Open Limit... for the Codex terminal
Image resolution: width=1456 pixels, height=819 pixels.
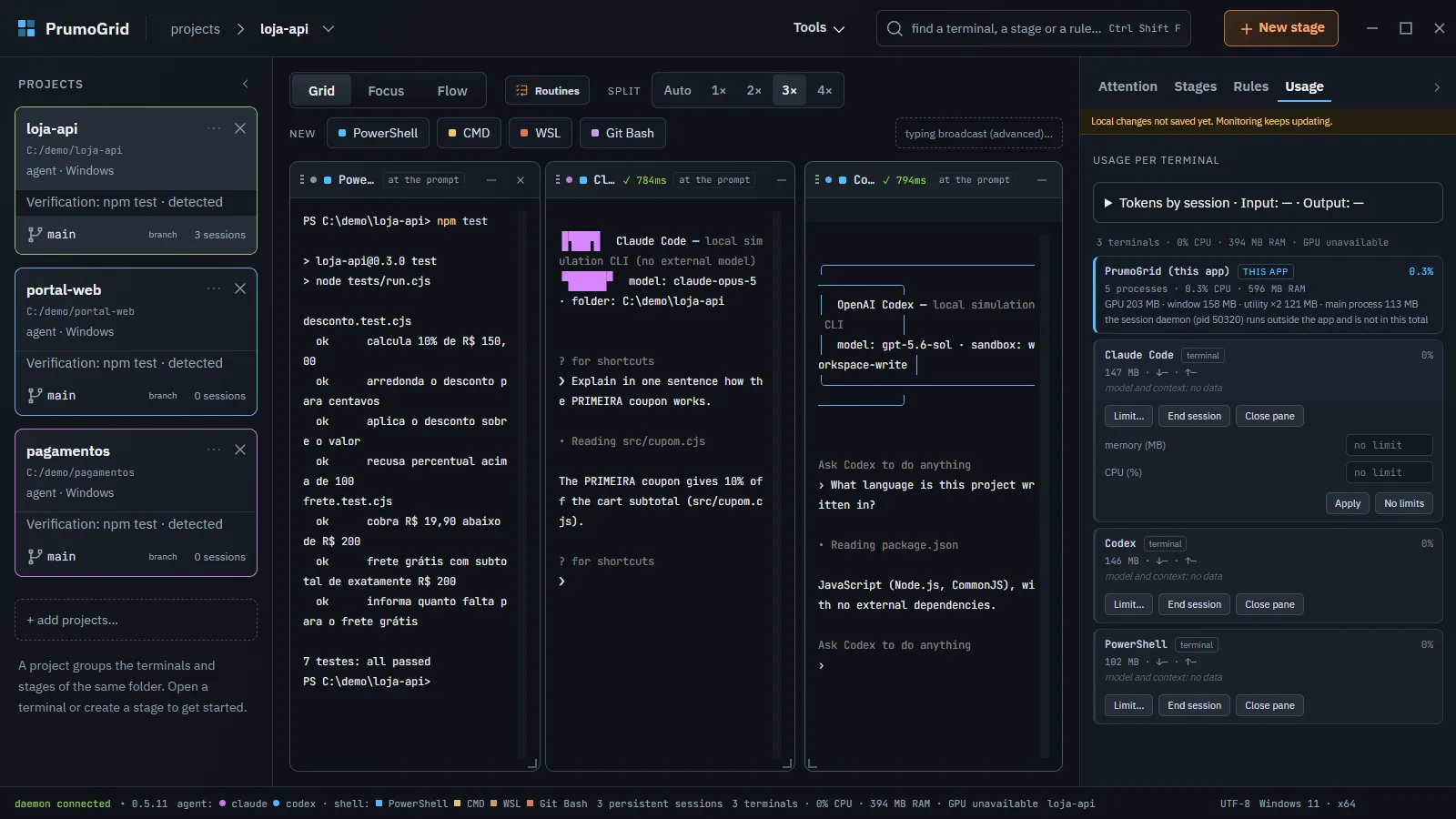(x=1128, y=604)
